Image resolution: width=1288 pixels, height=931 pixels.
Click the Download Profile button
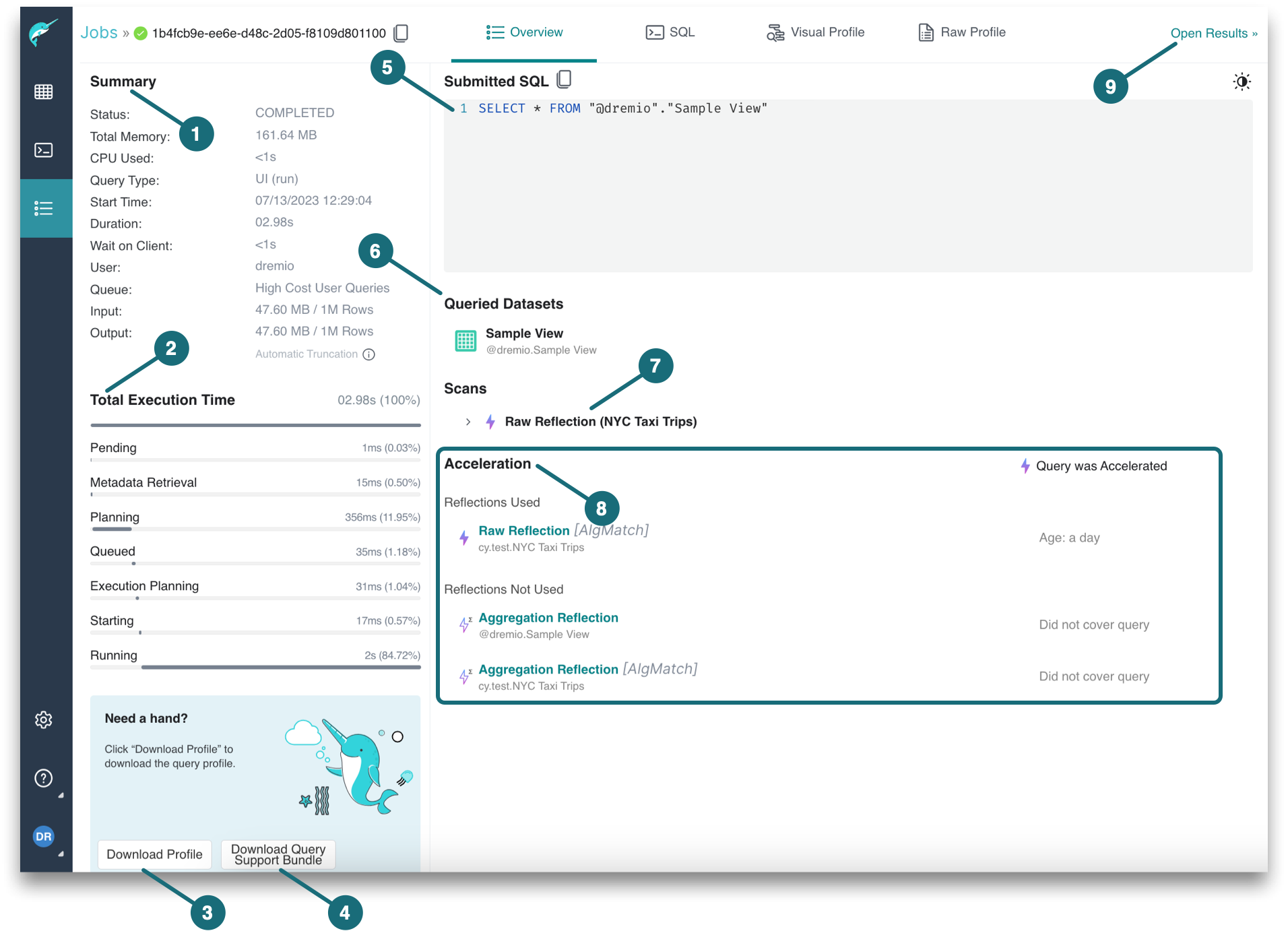[154, 854]
